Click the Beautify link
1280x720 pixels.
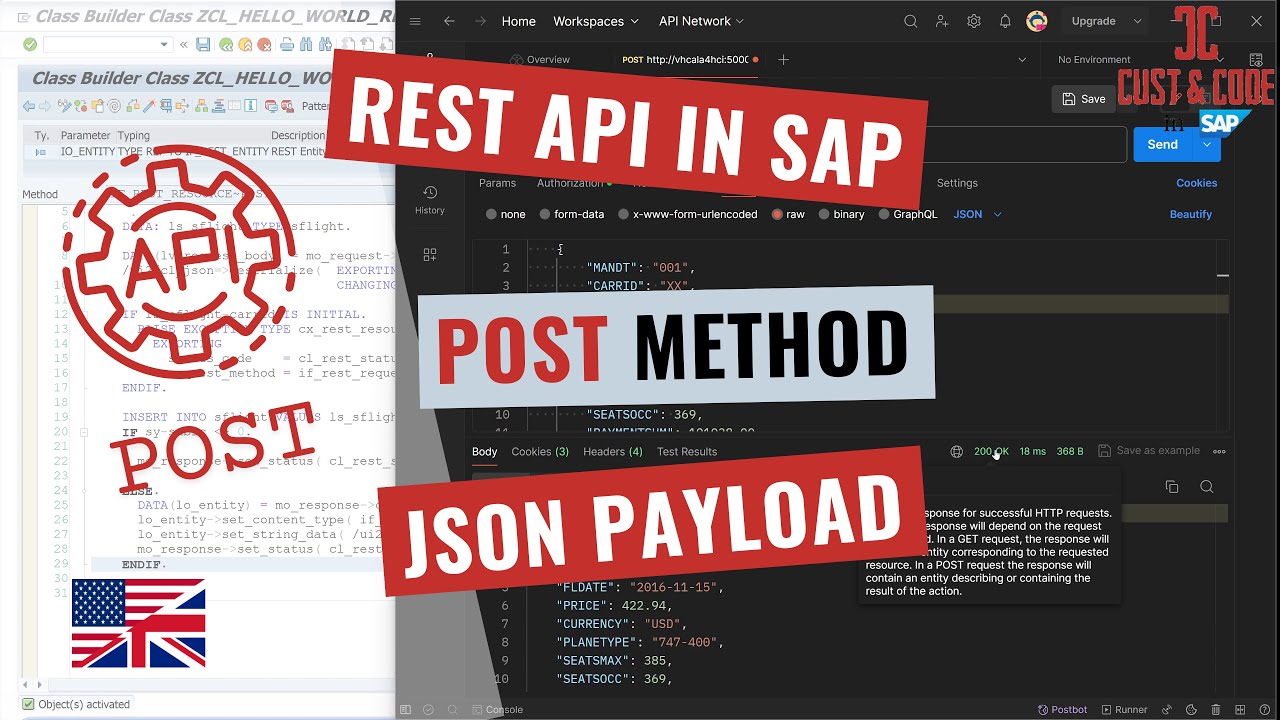point(1191,214)
